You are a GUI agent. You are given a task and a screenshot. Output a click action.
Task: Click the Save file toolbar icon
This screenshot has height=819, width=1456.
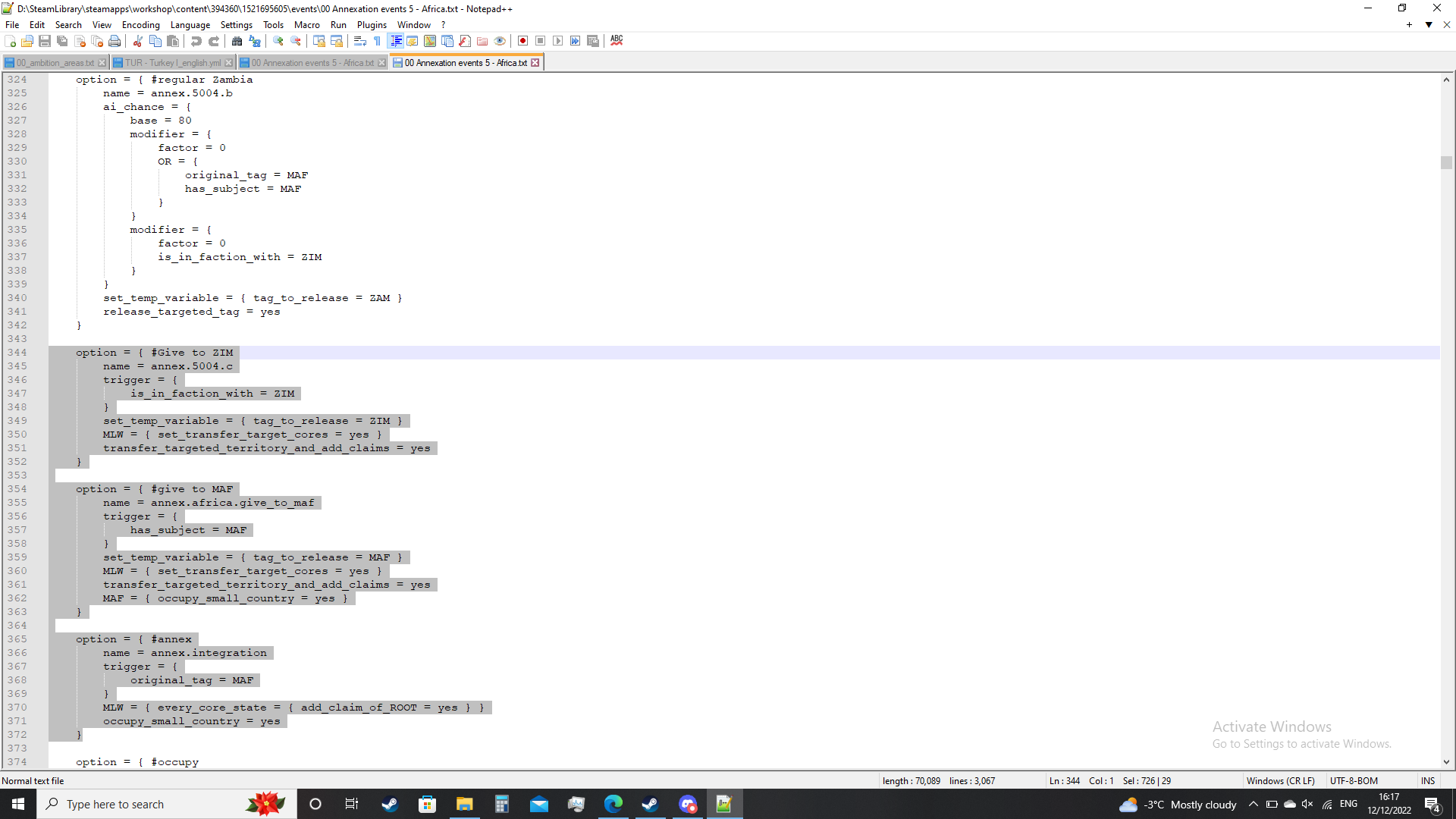45,41
